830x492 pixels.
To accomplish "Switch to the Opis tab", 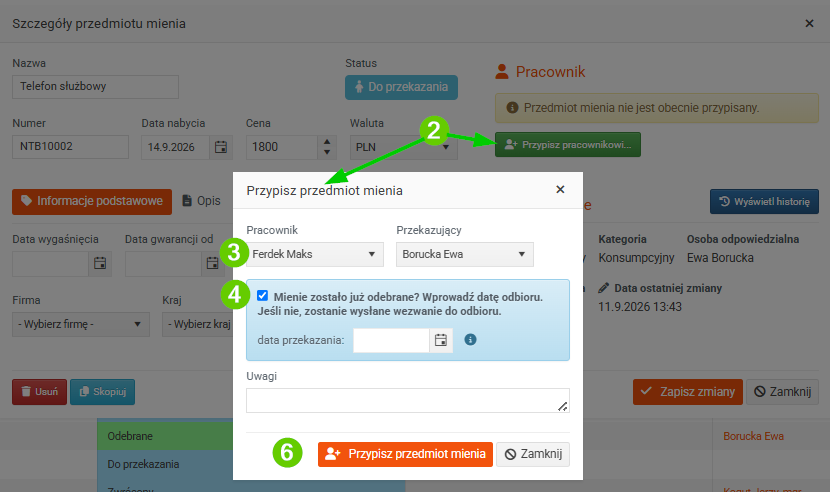I will click(202, 201).
